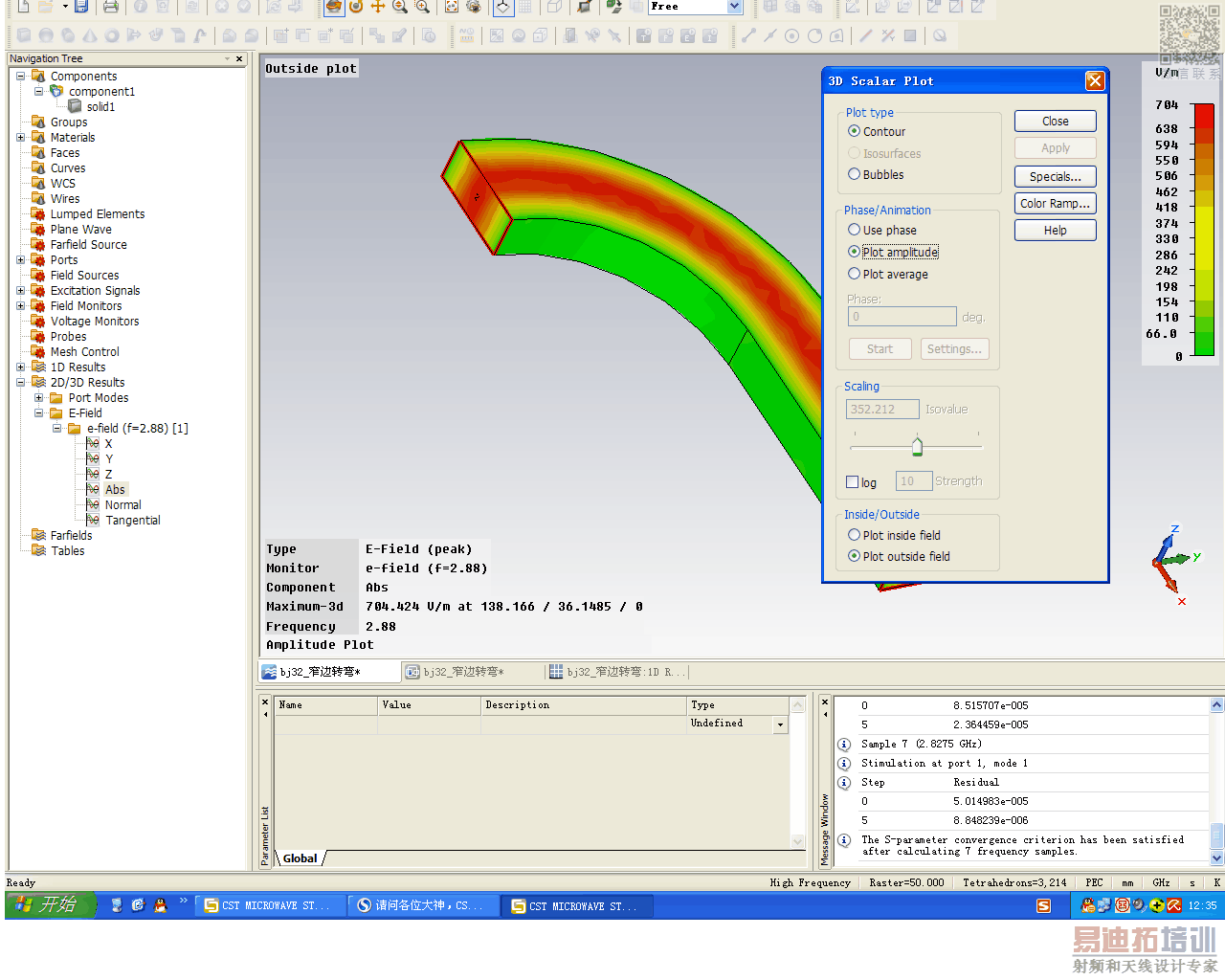The width and height of the screenshot is (1225, 980).
Task: Click the greyed Torus shape creation icon
Action: click(x=112, y=35)
